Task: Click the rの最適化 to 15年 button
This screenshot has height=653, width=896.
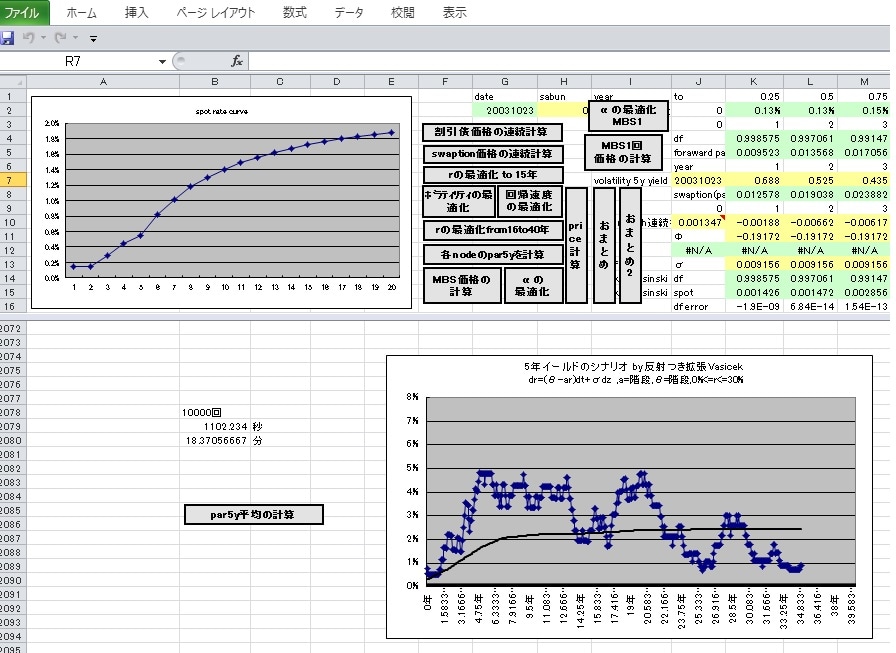Action: tap(493, 175)
